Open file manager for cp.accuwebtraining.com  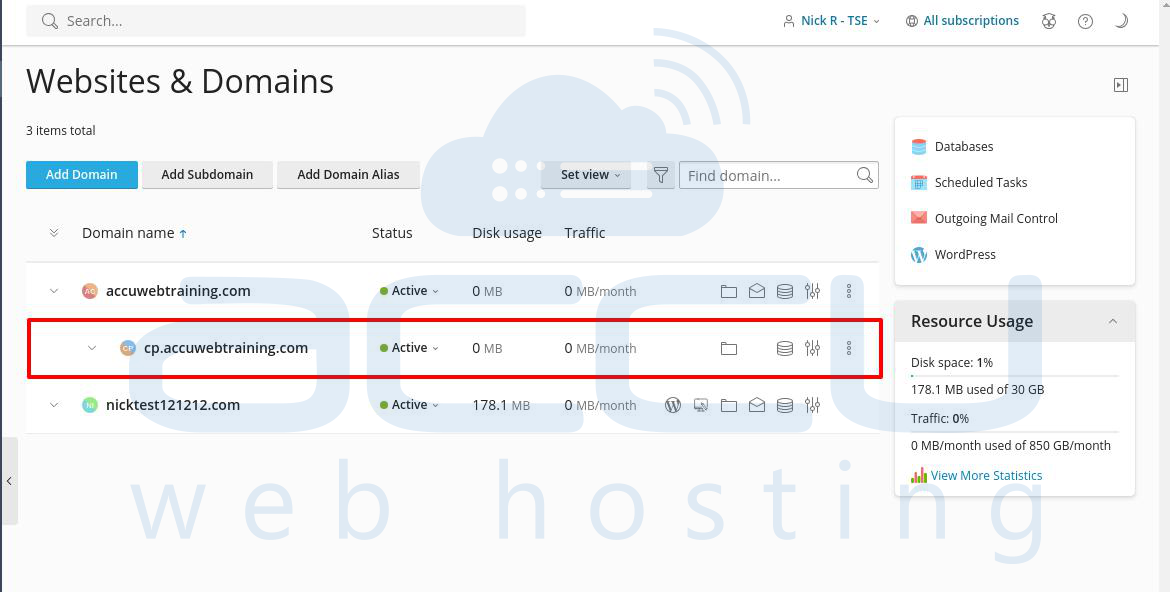tap(729, 348)
